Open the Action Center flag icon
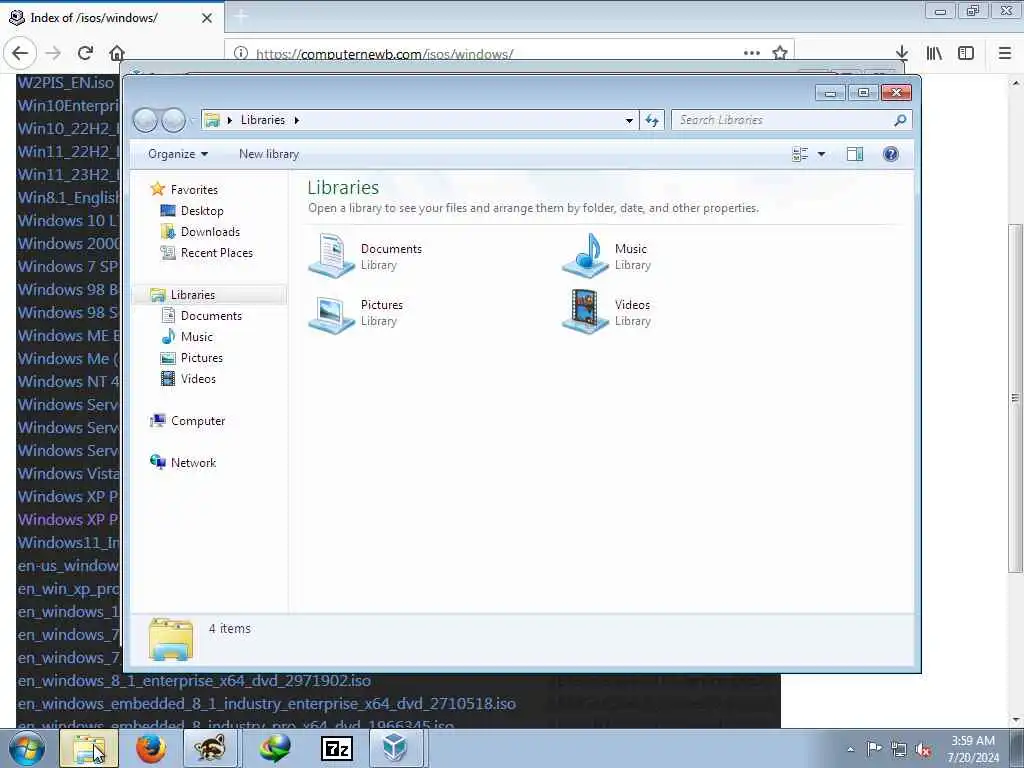The image size is (1024, 768). point(874,749)
